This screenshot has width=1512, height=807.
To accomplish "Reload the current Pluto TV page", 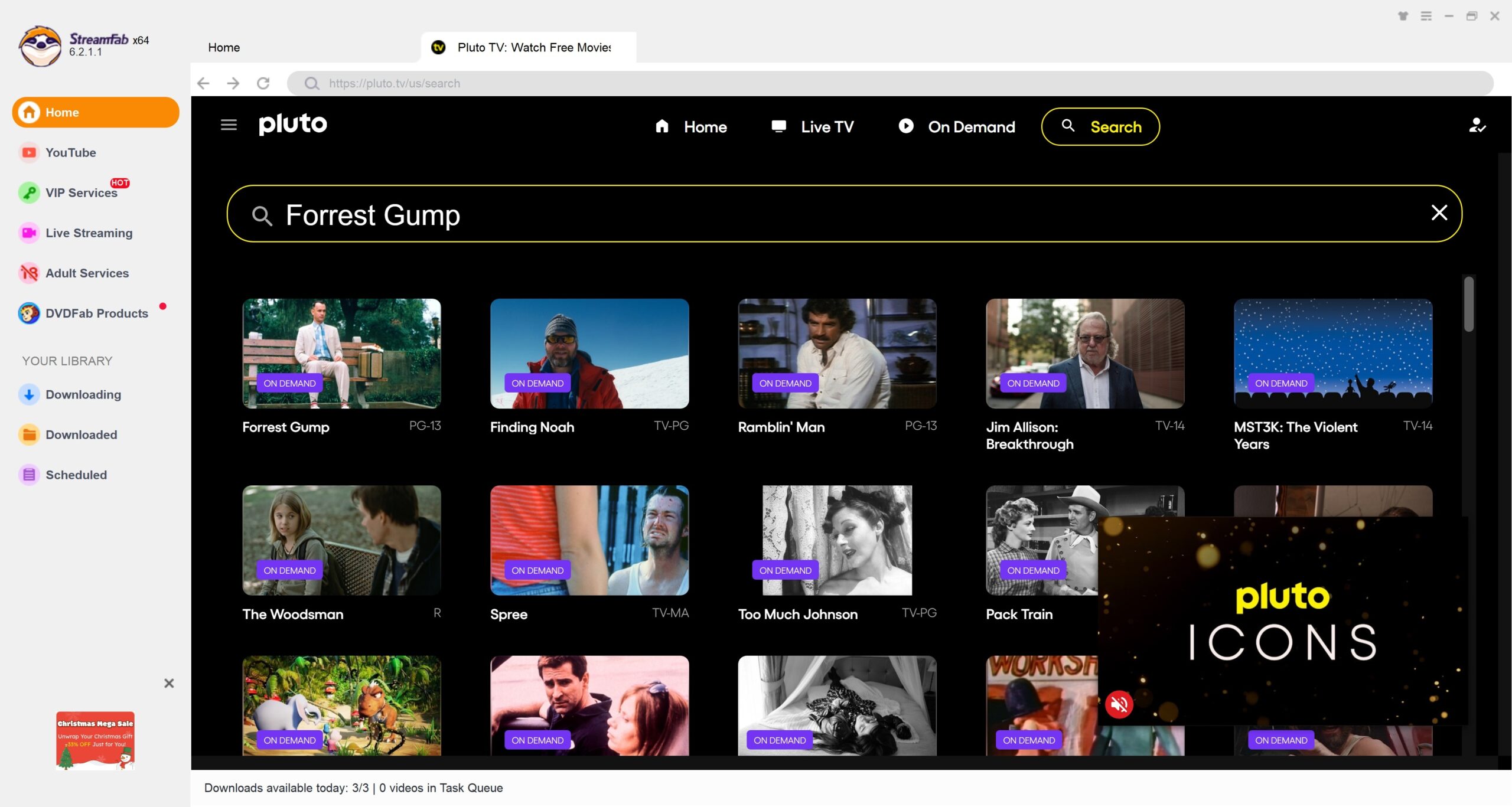I will [263, 83].
